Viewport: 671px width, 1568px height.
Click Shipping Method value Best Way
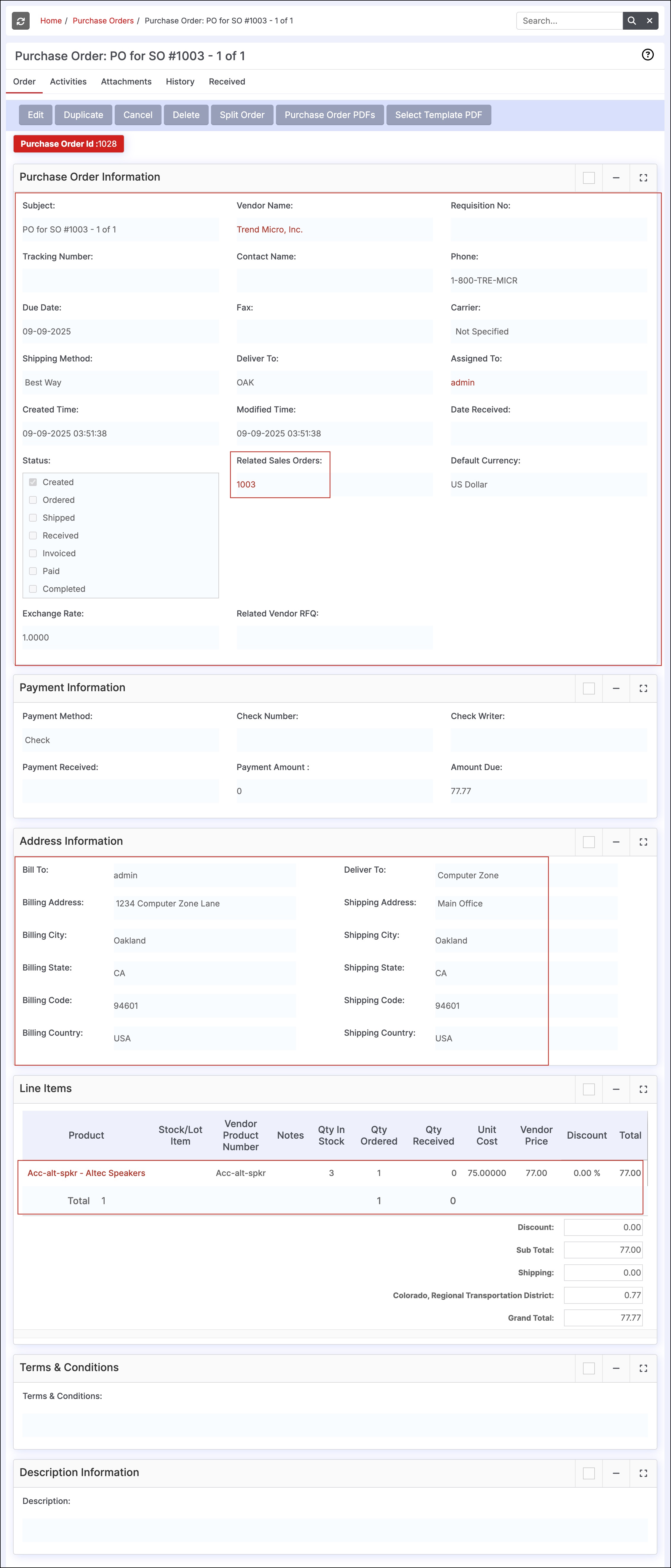pos(43,382)
